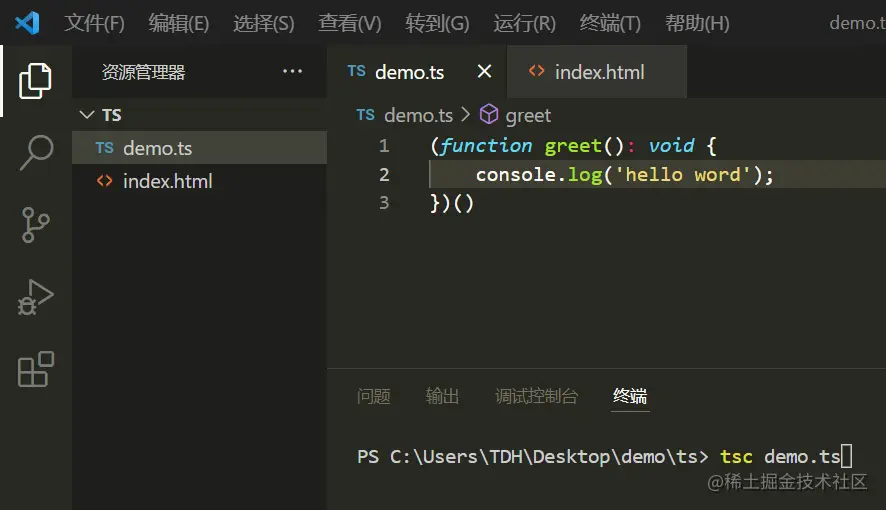This screenshot has width=886, height=510.
Task: Open the Explorer view in activity bar
Action: [35, 81]
